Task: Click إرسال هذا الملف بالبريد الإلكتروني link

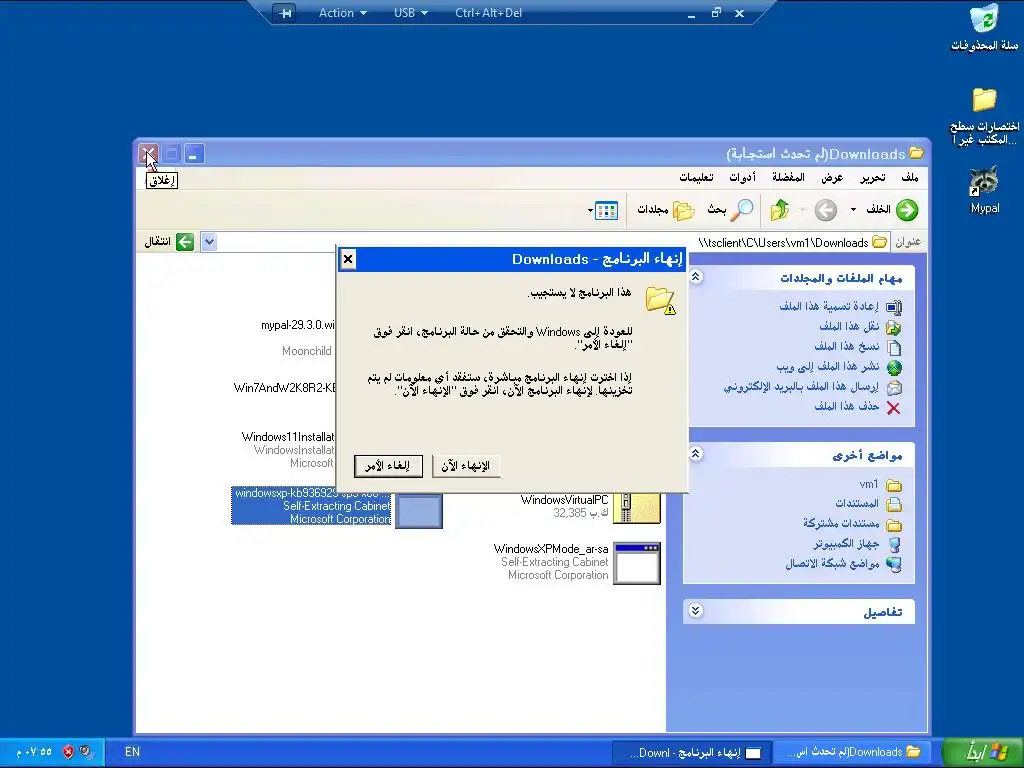Action: (x=801, y=387)
